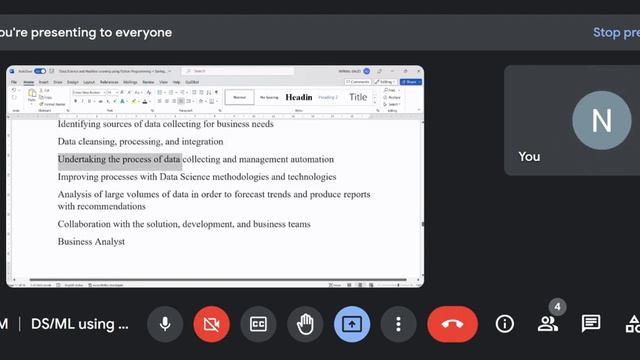Switch to the View tab
Viewport: 640px width, 360px height.
tap(163, 82)
